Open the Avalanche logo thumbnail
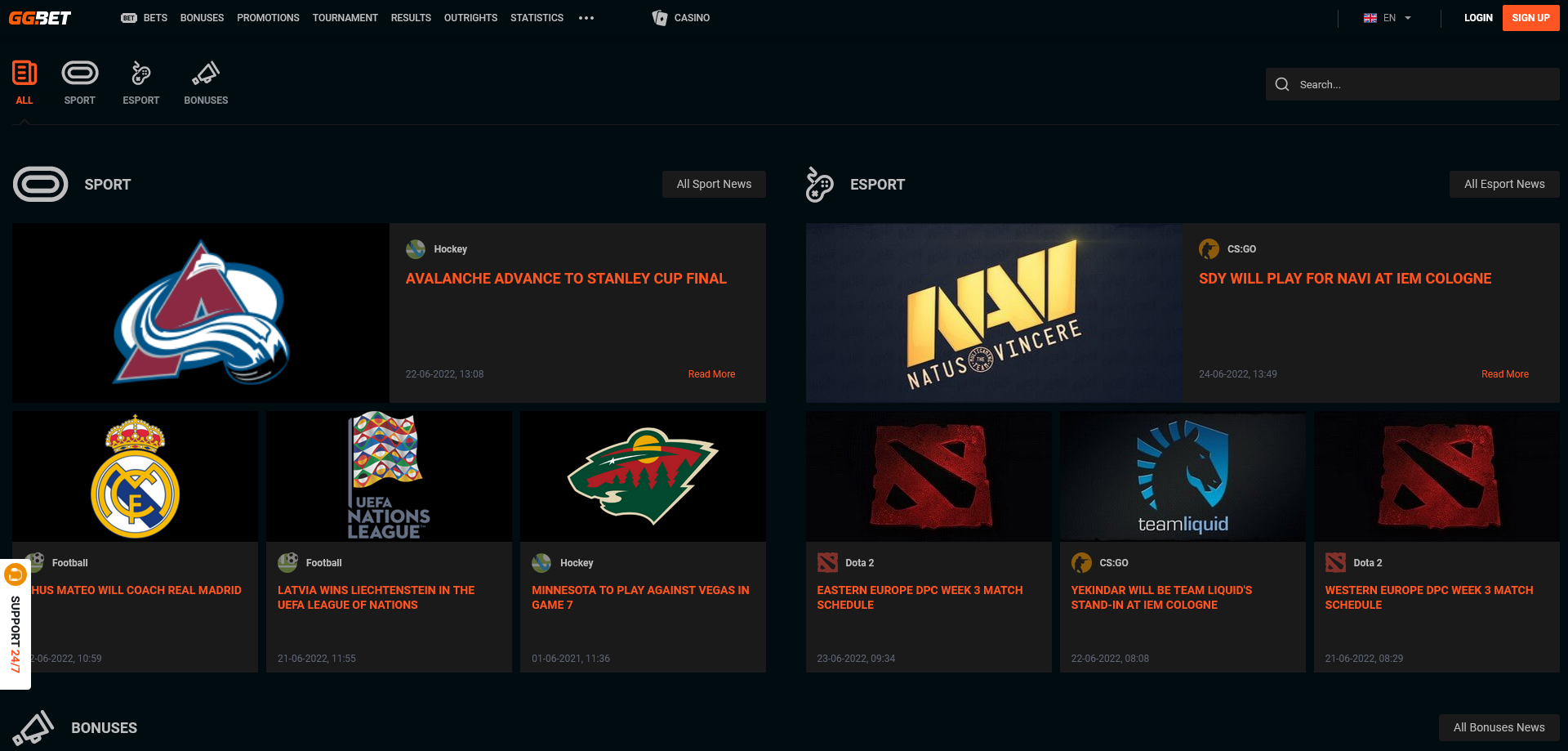 click(x=201, y=313)
